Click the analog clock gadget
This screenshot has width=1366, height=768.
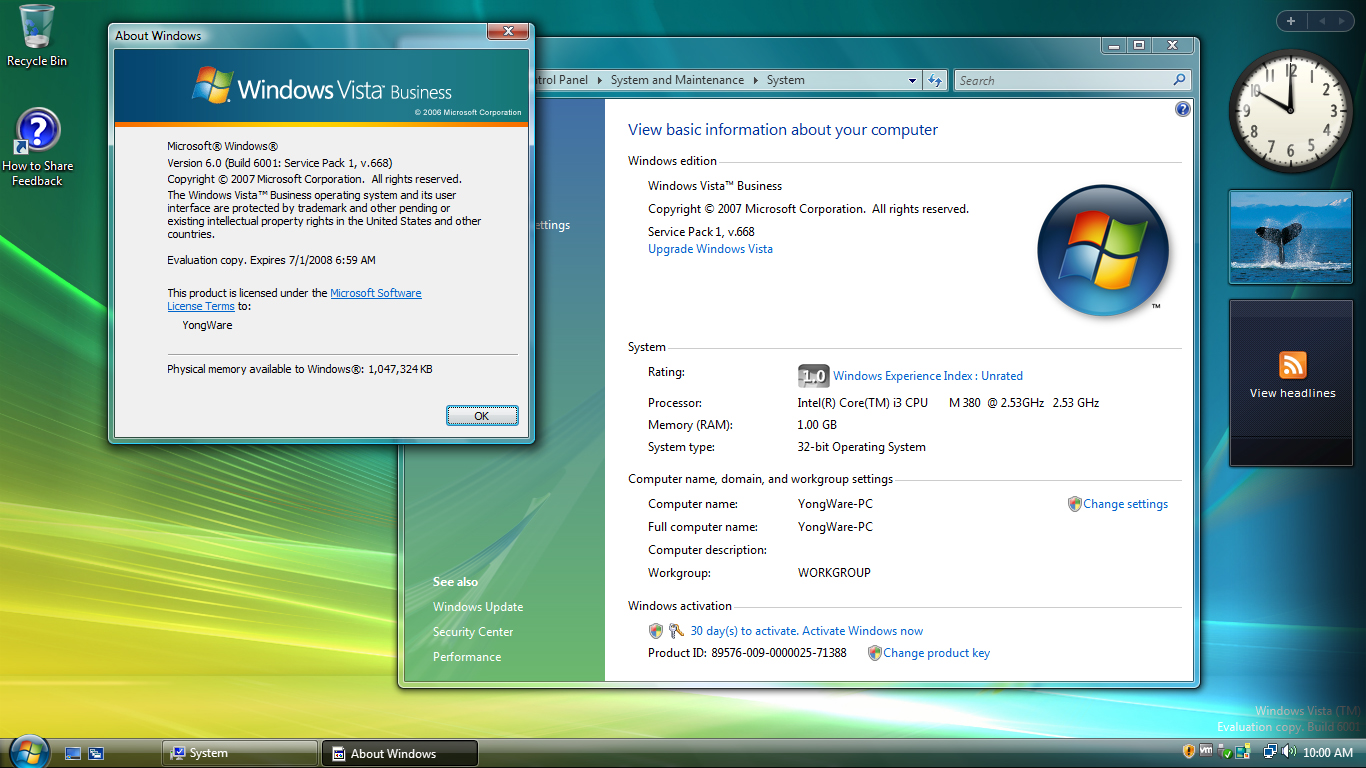click(1290, 110)
